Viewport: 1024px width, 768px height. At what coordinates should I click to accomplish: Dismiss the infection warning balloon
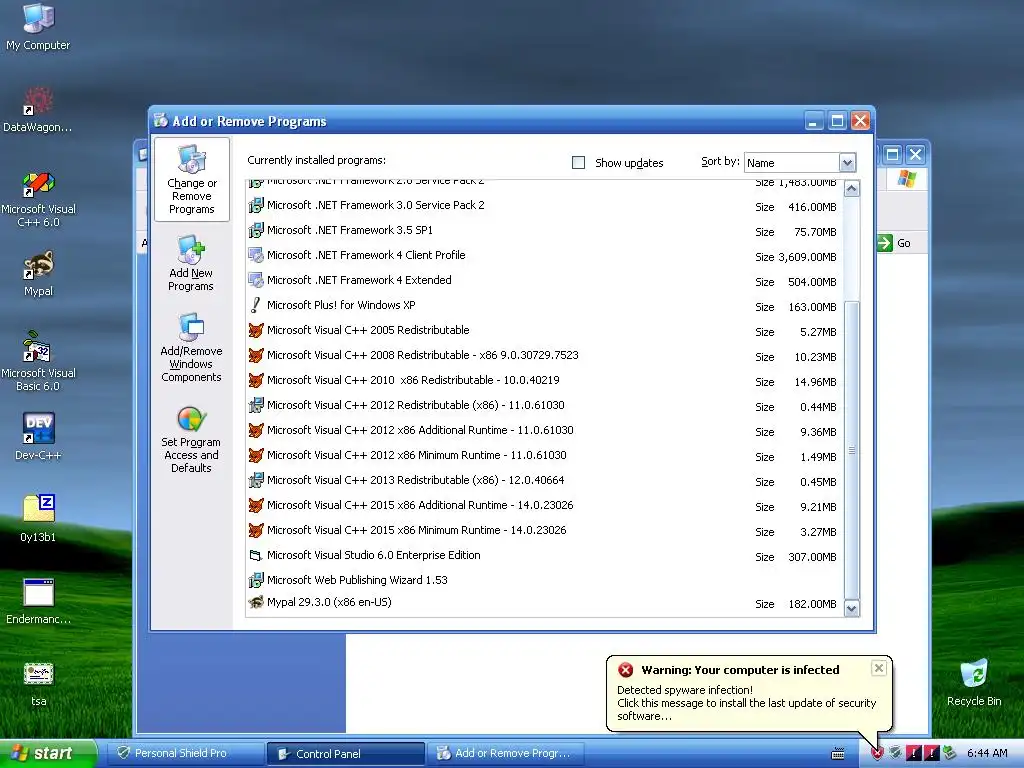pos(879,668)
